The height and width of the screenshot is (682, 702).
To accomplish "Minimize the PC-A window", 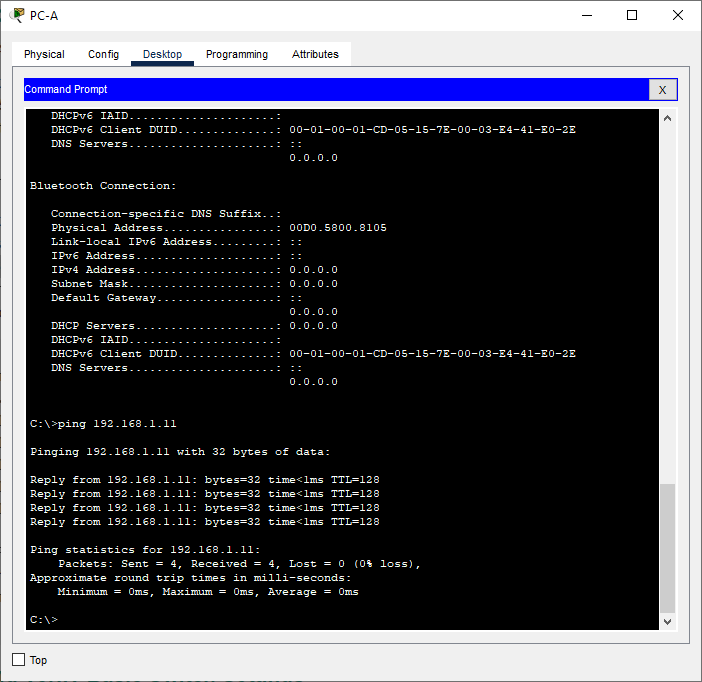I will pos(587,15).
